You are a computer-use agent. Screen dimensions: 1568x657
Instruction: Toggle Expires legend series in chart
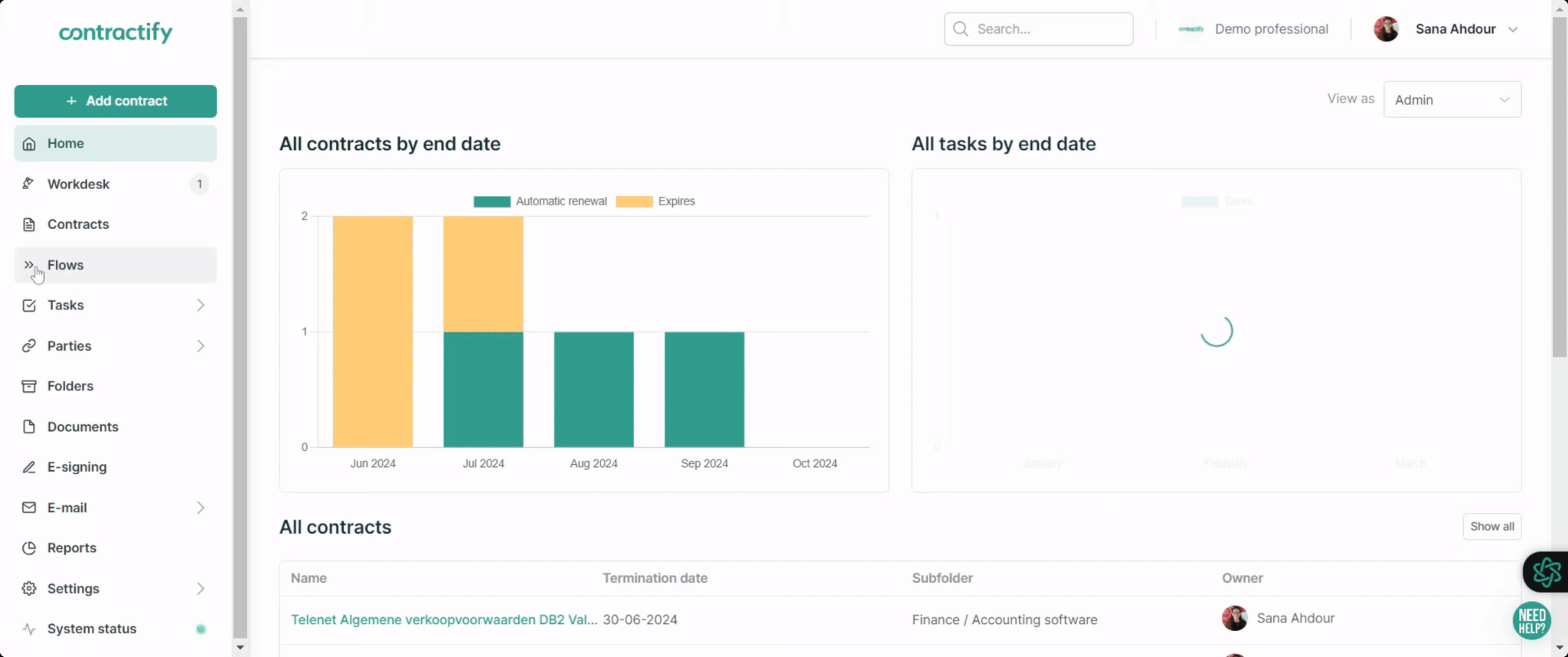click(x=655, y=201)
